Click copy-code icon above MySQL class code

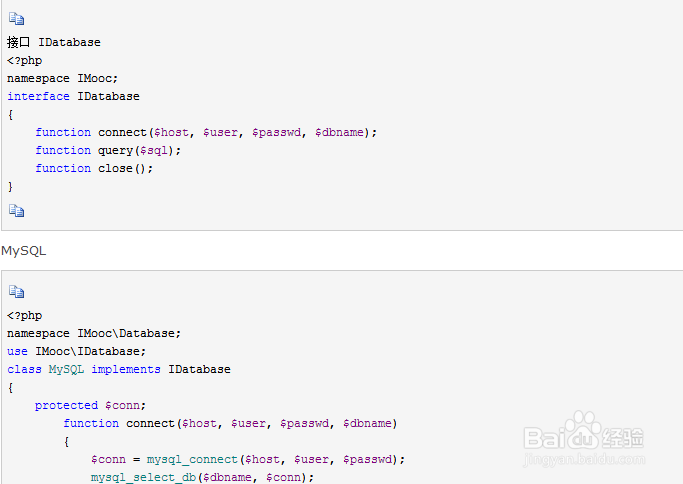coord(17,291)
